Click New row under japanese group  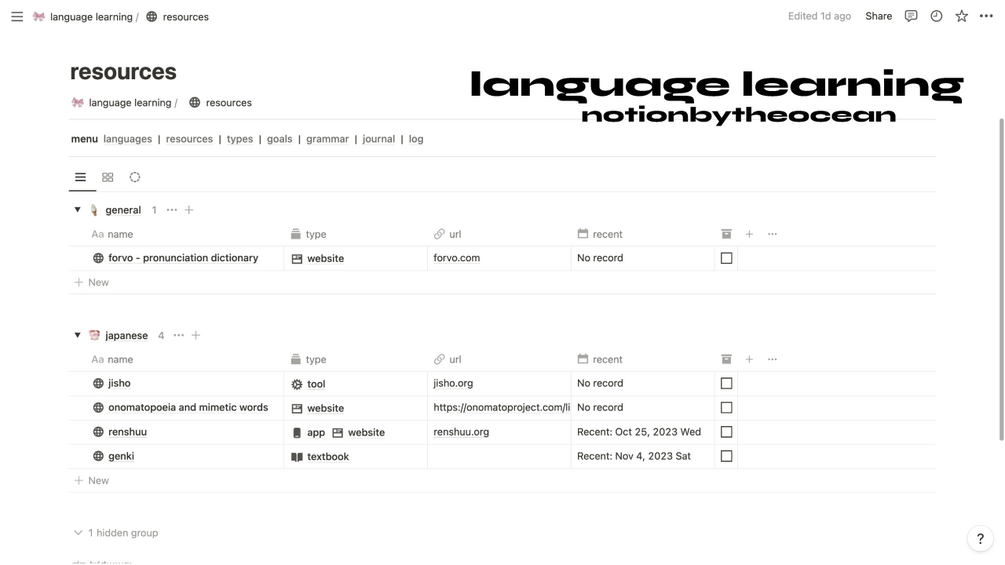tap(92, 480)
